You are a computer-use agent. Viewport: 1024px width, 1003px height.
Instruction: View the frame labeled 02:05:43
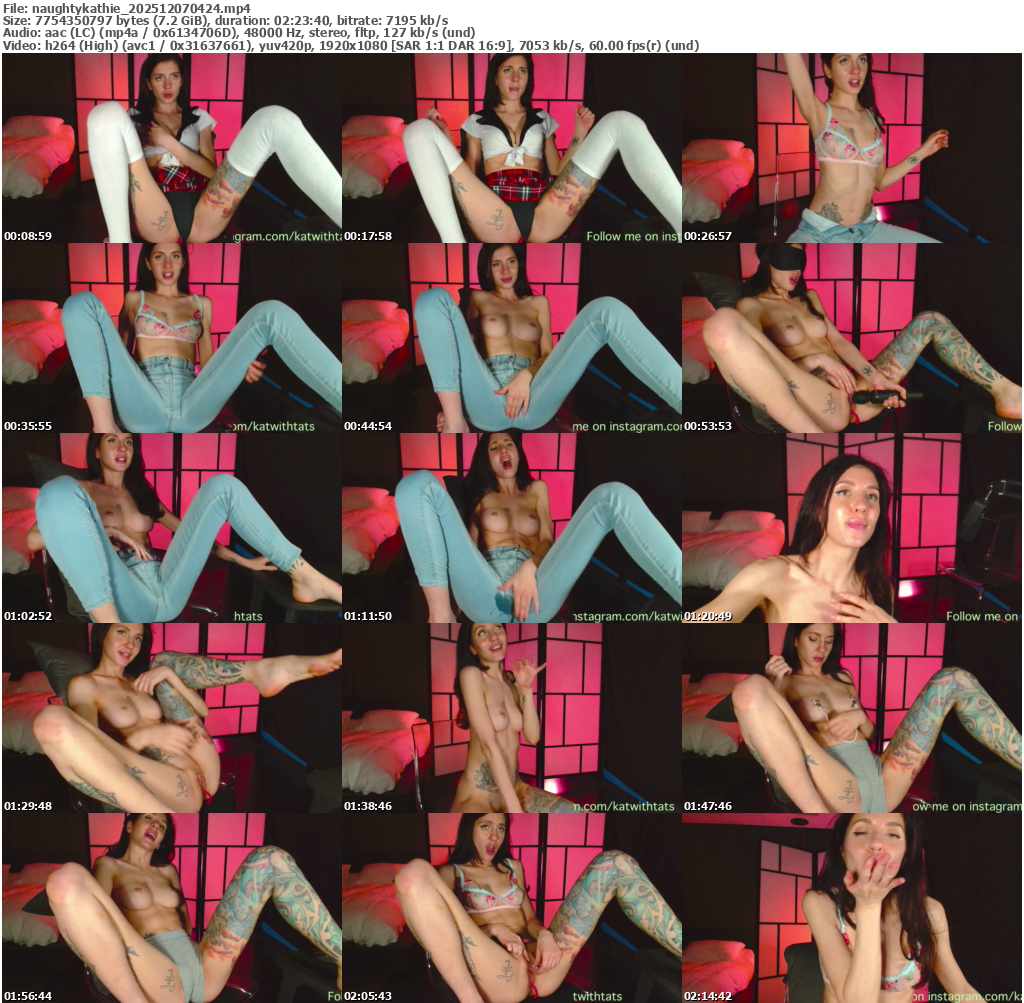coord(511,908)
